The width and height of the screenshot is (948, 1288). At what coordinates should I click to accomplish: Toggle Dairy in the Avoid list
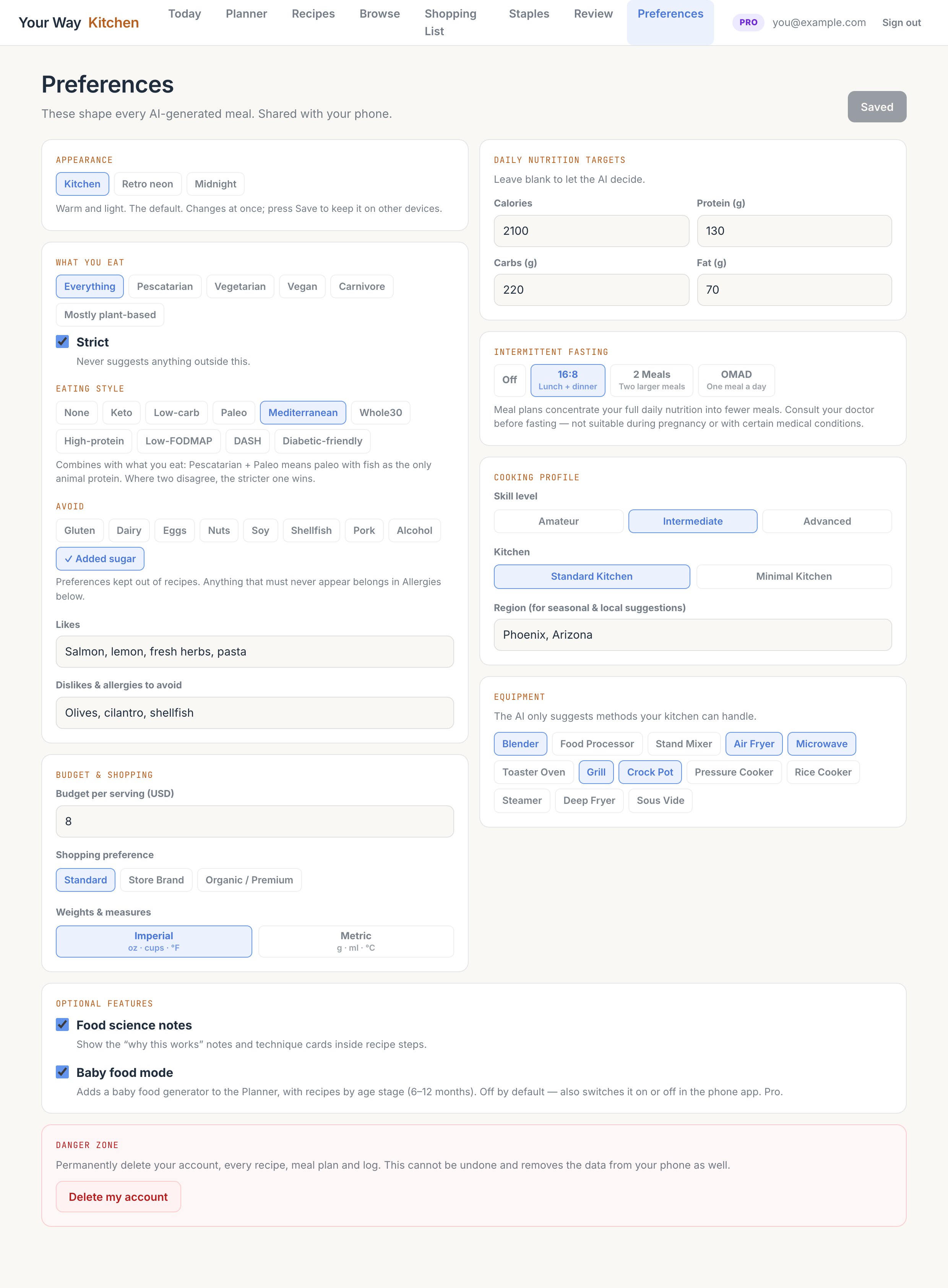(x=129, y=530)
